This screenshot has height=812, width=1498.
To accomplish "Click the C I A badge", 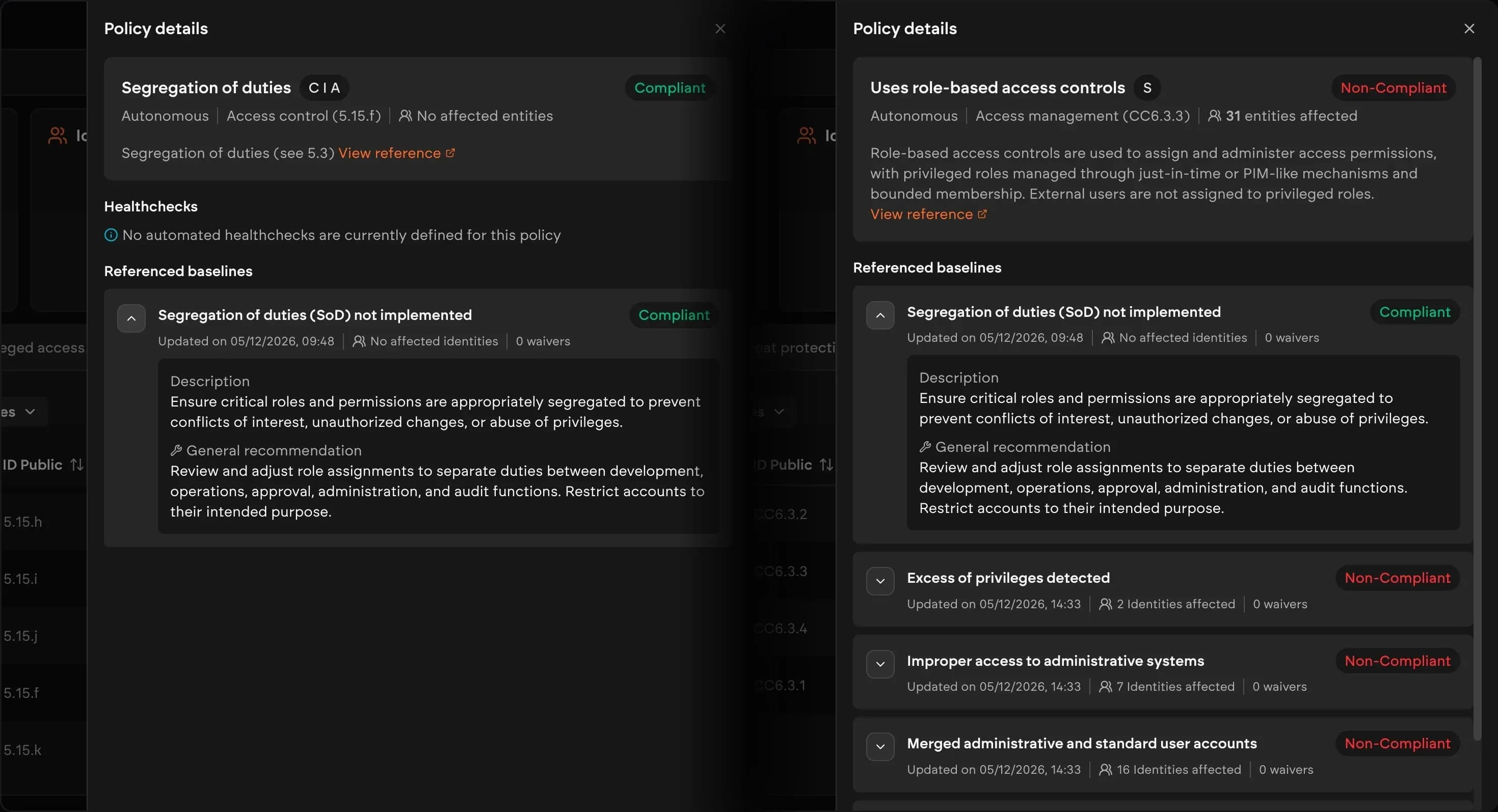I will 325,88.
